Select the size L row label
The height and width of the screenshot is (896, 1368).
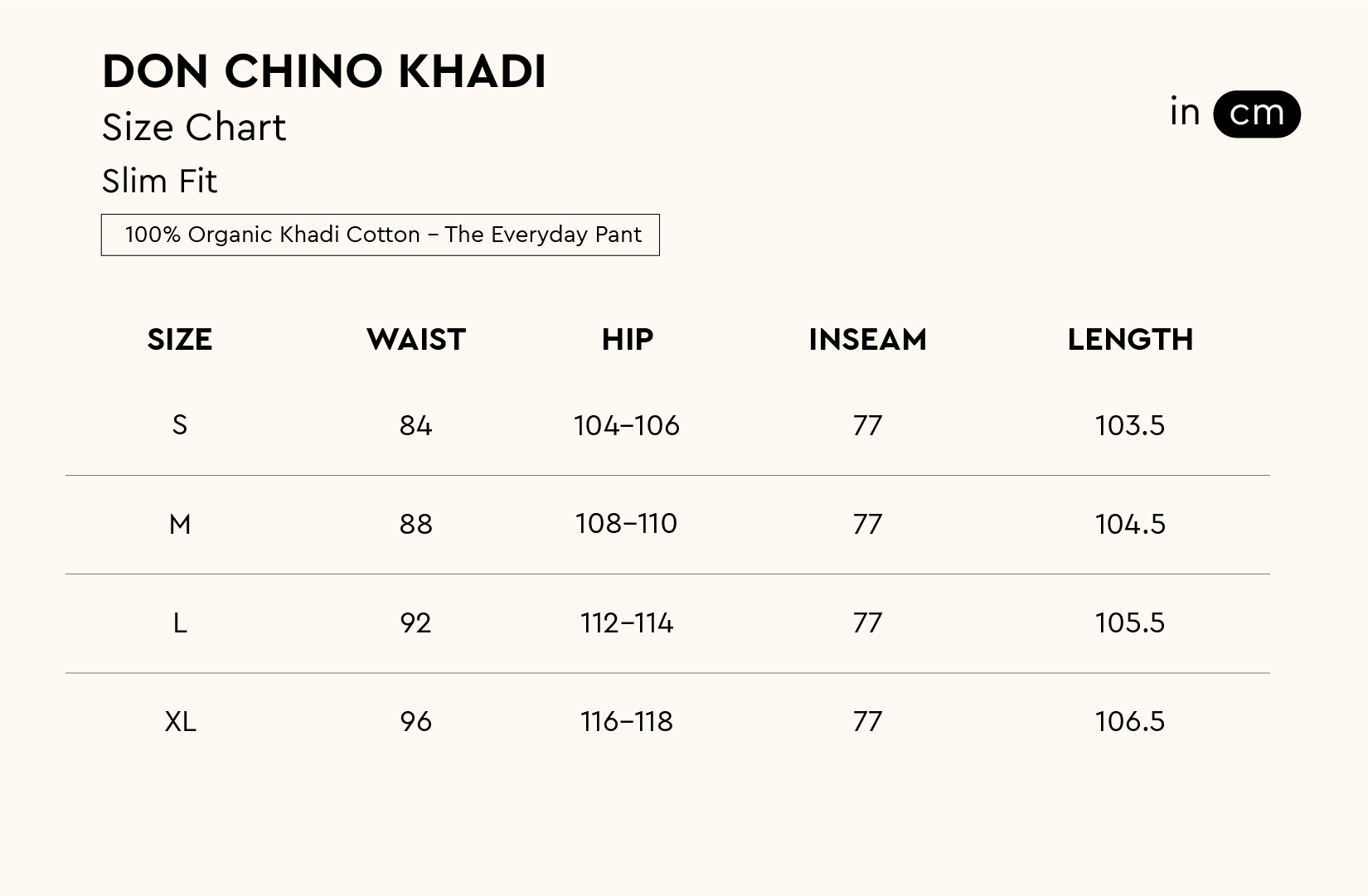click(180, 622)
